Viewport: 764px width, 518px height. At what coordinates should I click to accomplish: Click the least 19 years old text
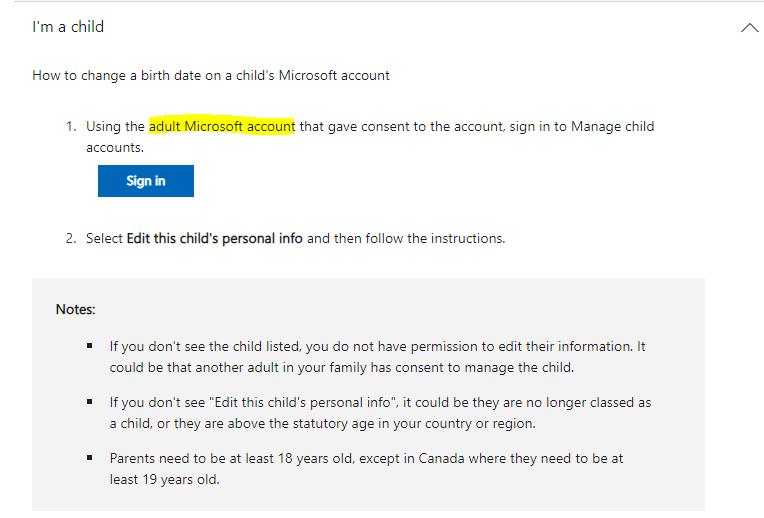point(164,480)
